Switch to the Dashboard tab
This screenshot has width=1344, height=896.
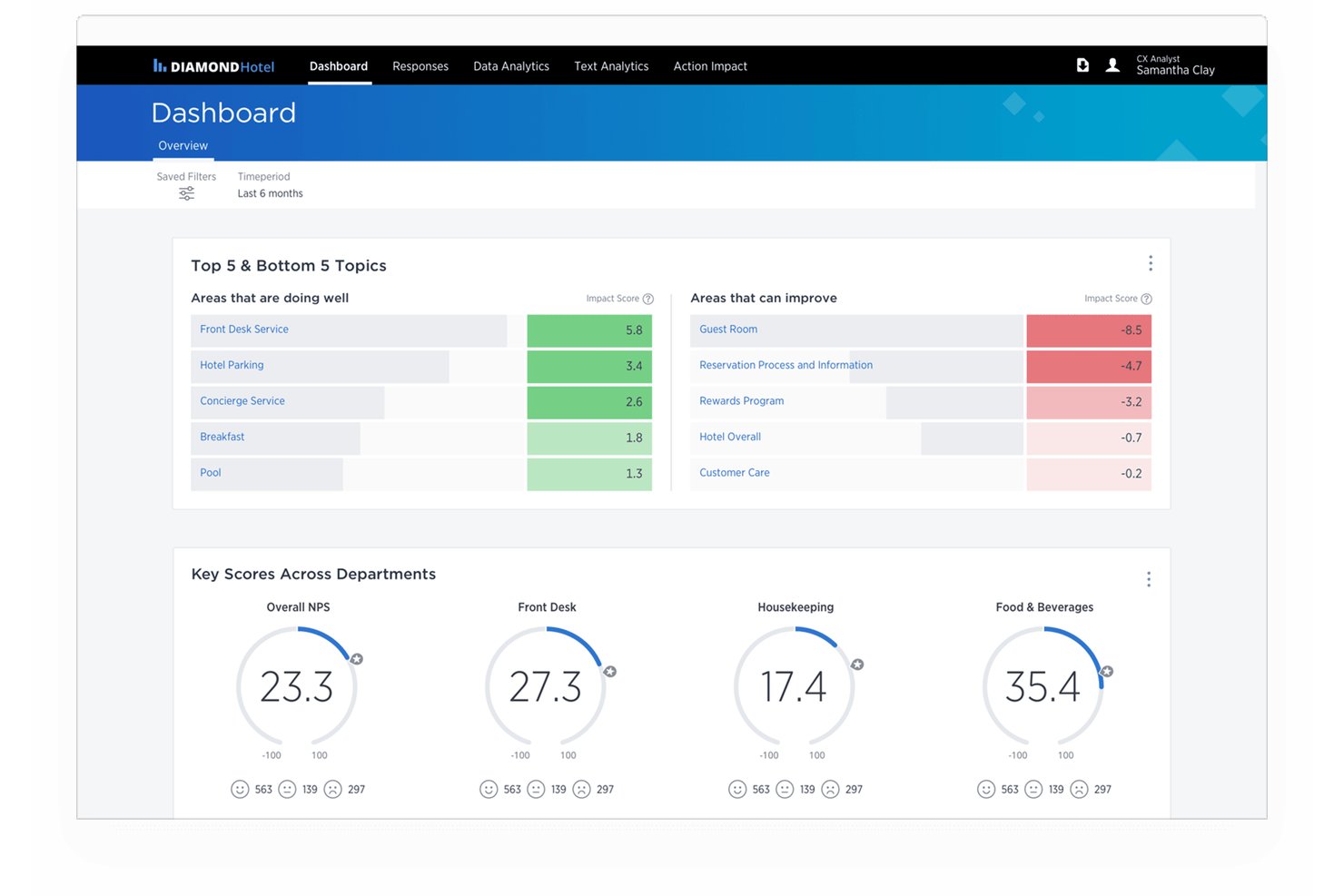click(339, 66)
